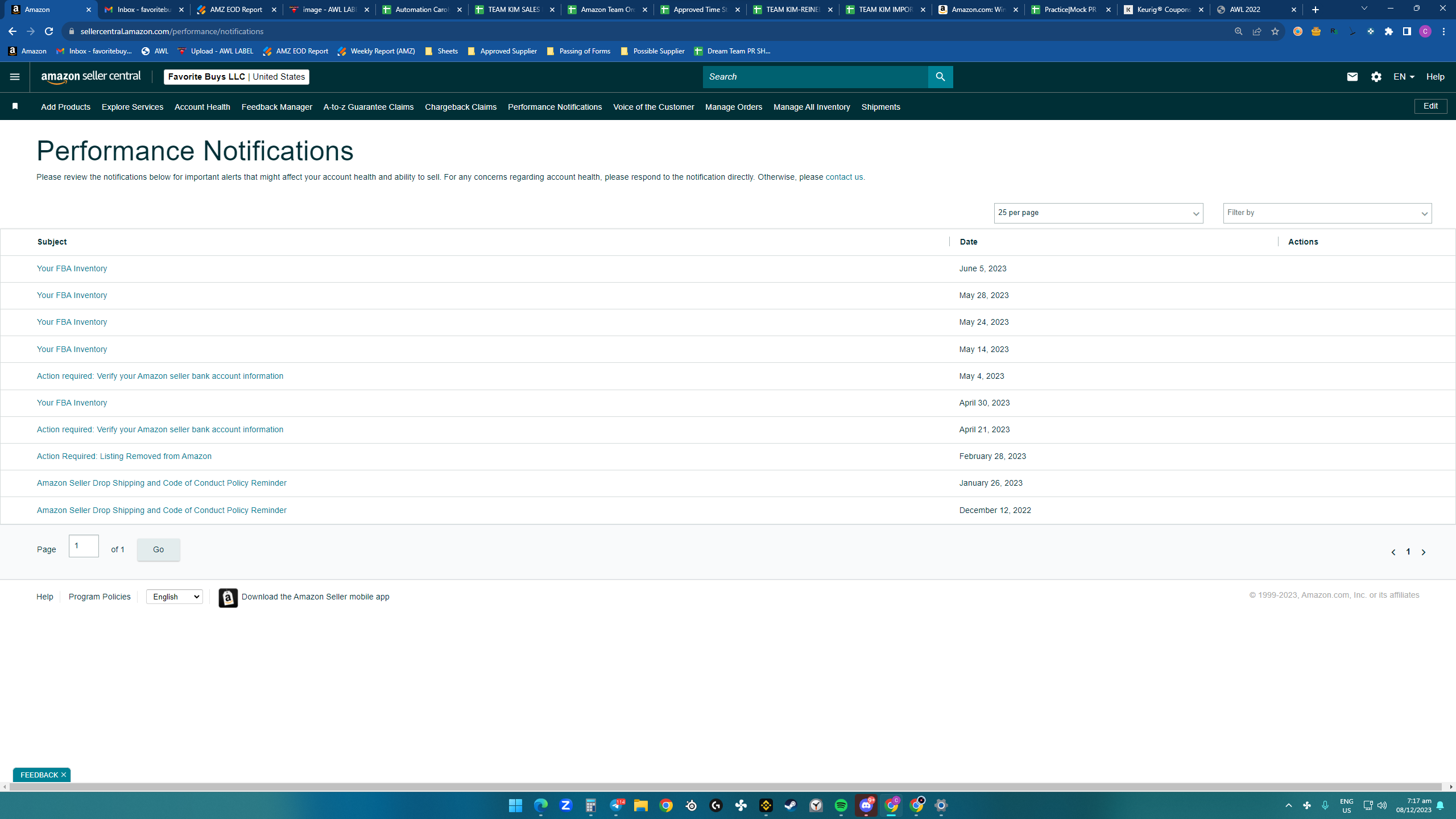Go to next page arrow in pagination
The image size is (1456, 819).
tap(1424, 552)
